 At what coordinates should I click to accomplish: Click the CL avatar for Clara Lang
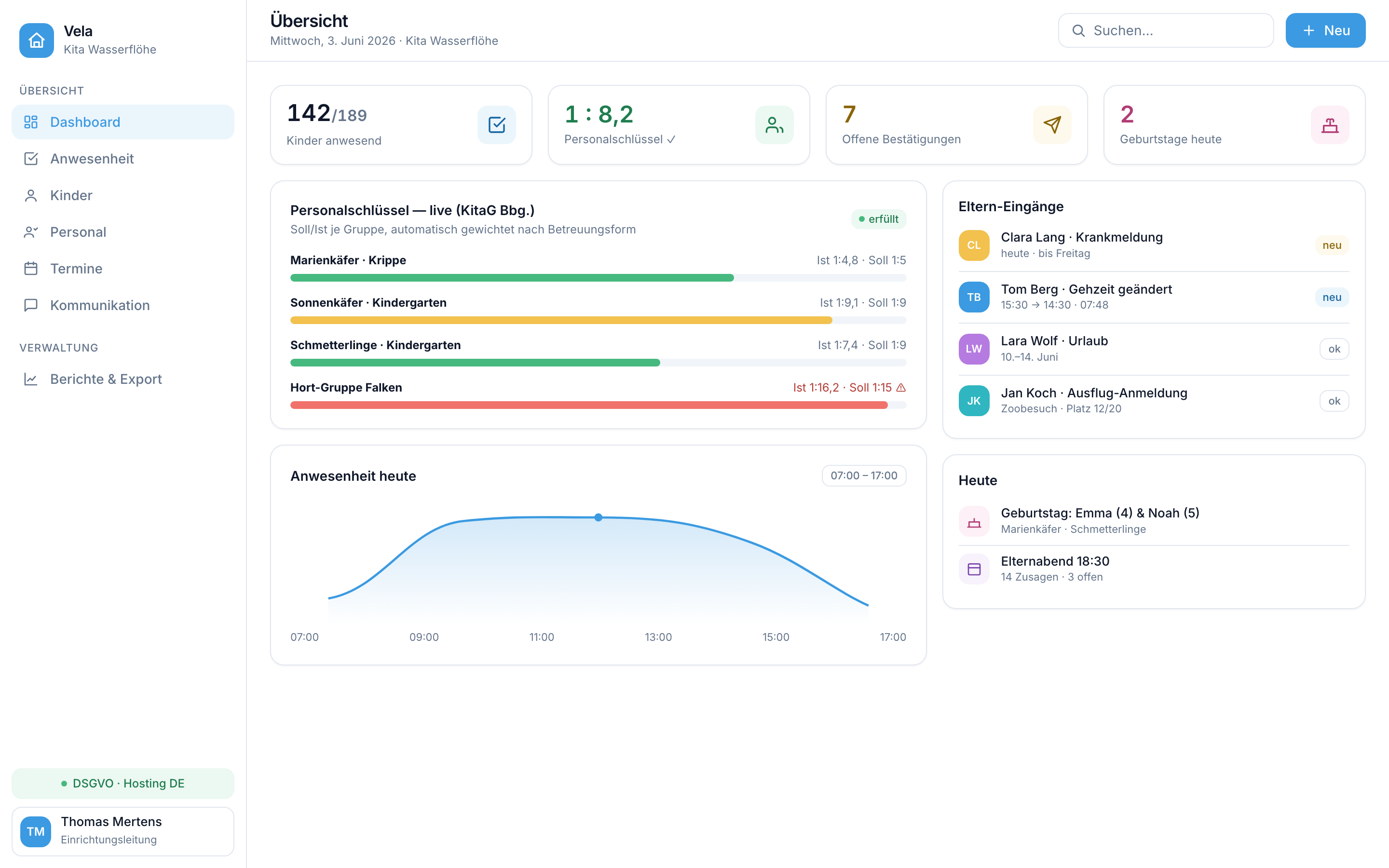[x=974, y=245]
